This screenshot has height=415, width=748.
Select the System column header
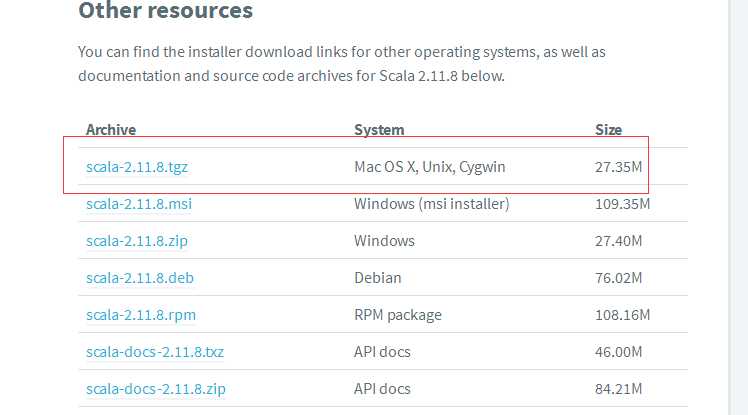pos(379,130)
